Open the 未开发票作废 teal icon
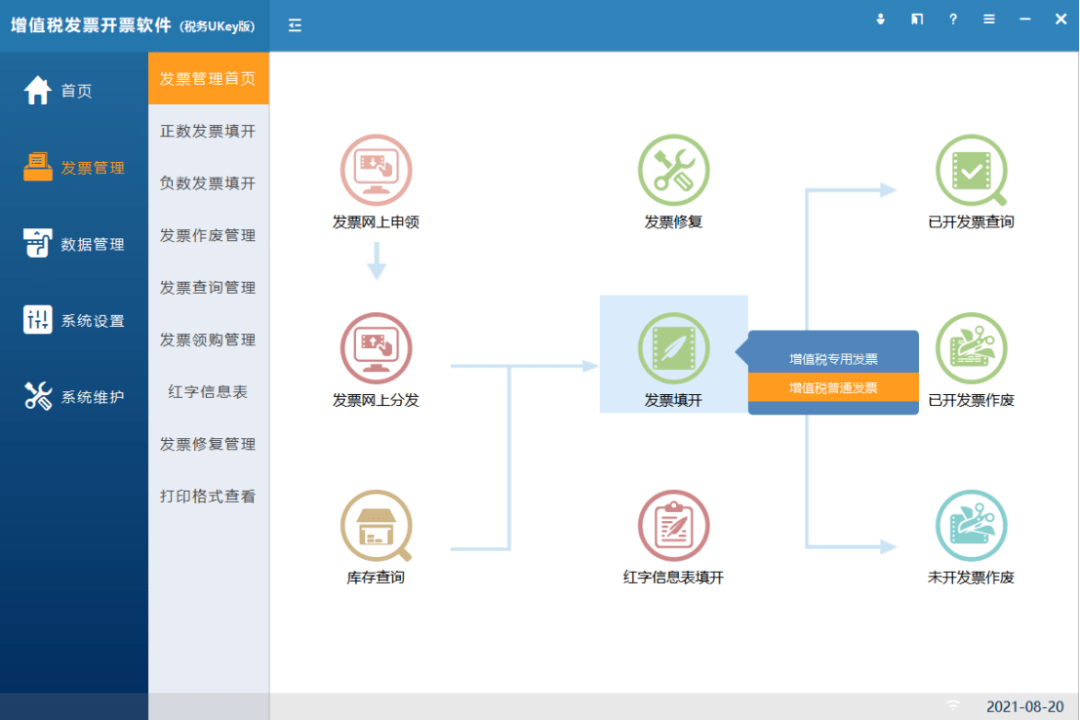 (971, 526)
